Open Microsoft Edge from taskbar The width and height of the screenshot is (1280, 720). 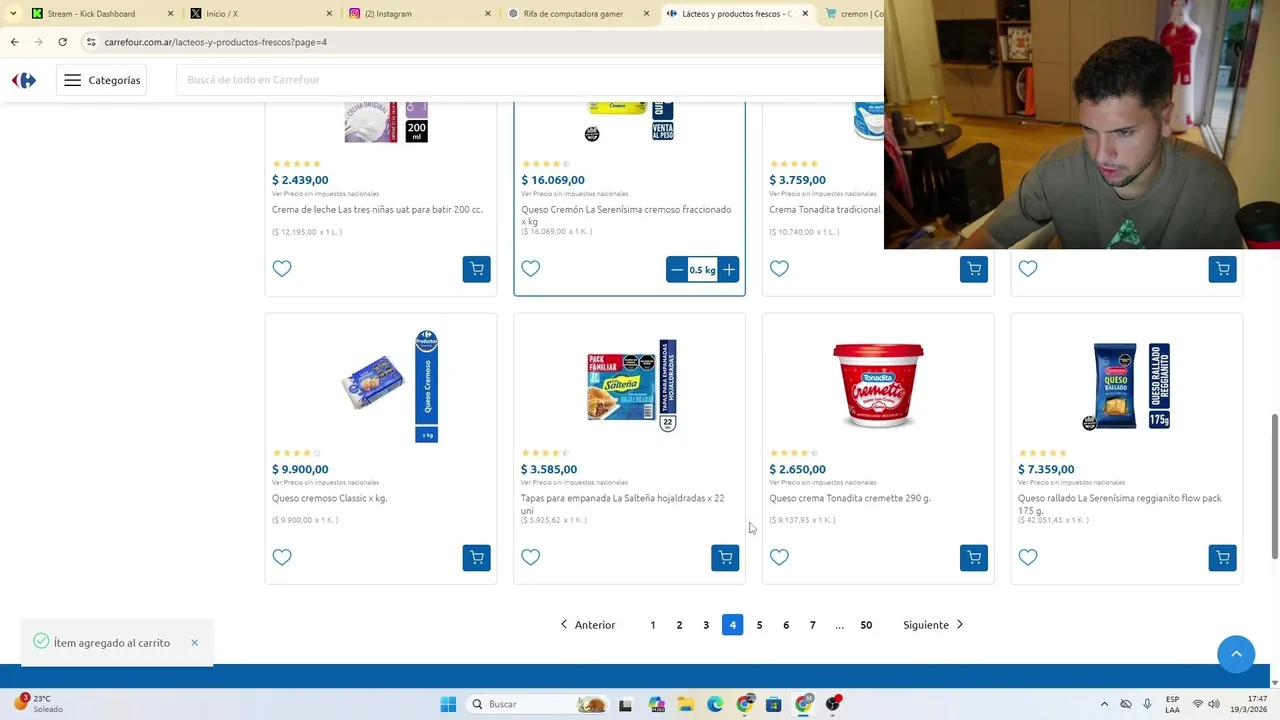click(715, 704)
